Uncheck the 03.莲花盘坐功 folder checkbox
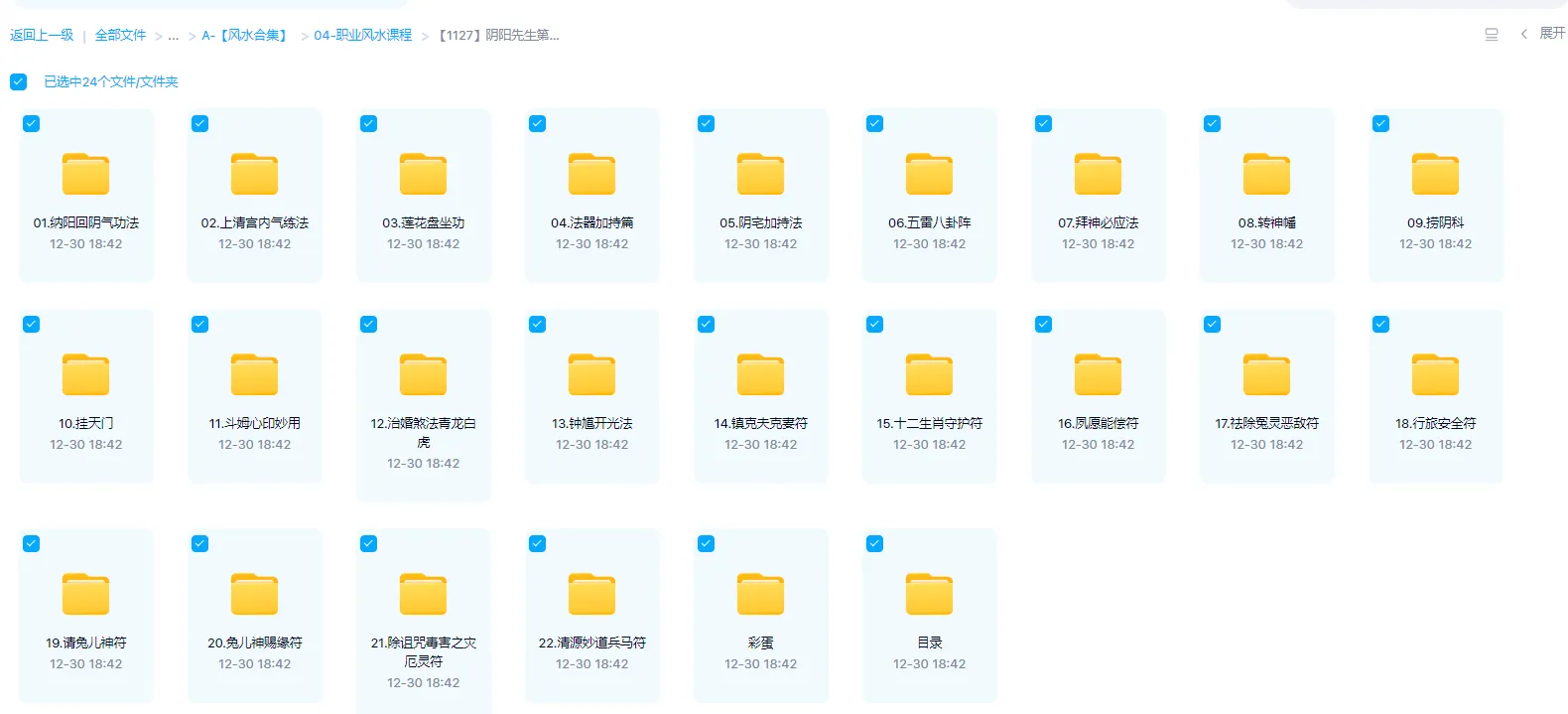1568x714 pixels. (x=368, y=124)
